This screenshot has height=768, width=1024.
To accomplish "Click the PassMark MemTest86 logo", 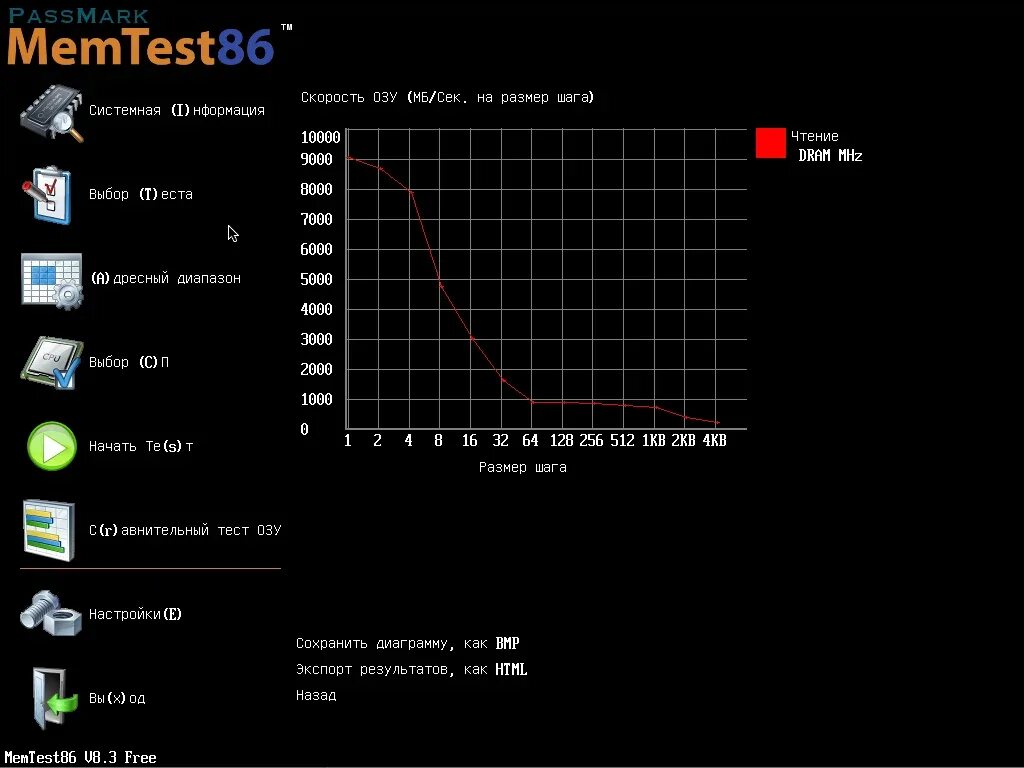I will pos(140,35).
